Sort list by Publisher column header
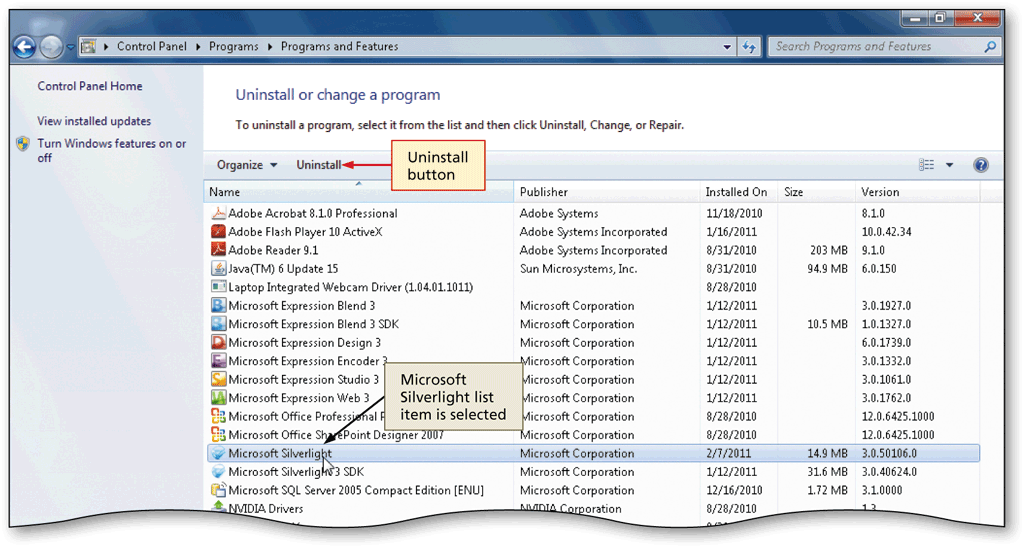The width and height of the screenshot is (1024, 547). 607,192
